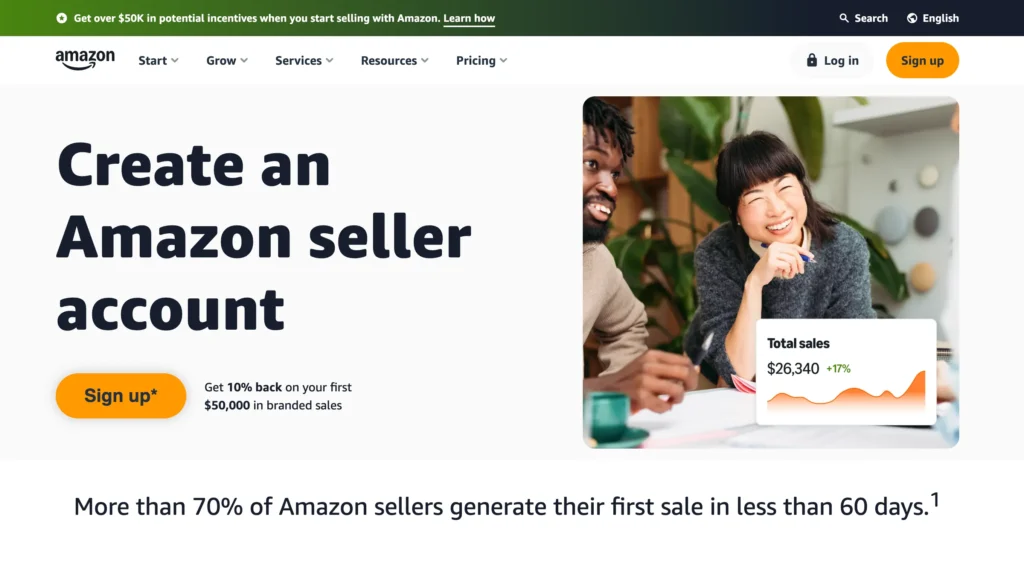Expand the Resources menu chevron
This screenshot has height=566, width=1024.
pos(425,61)
